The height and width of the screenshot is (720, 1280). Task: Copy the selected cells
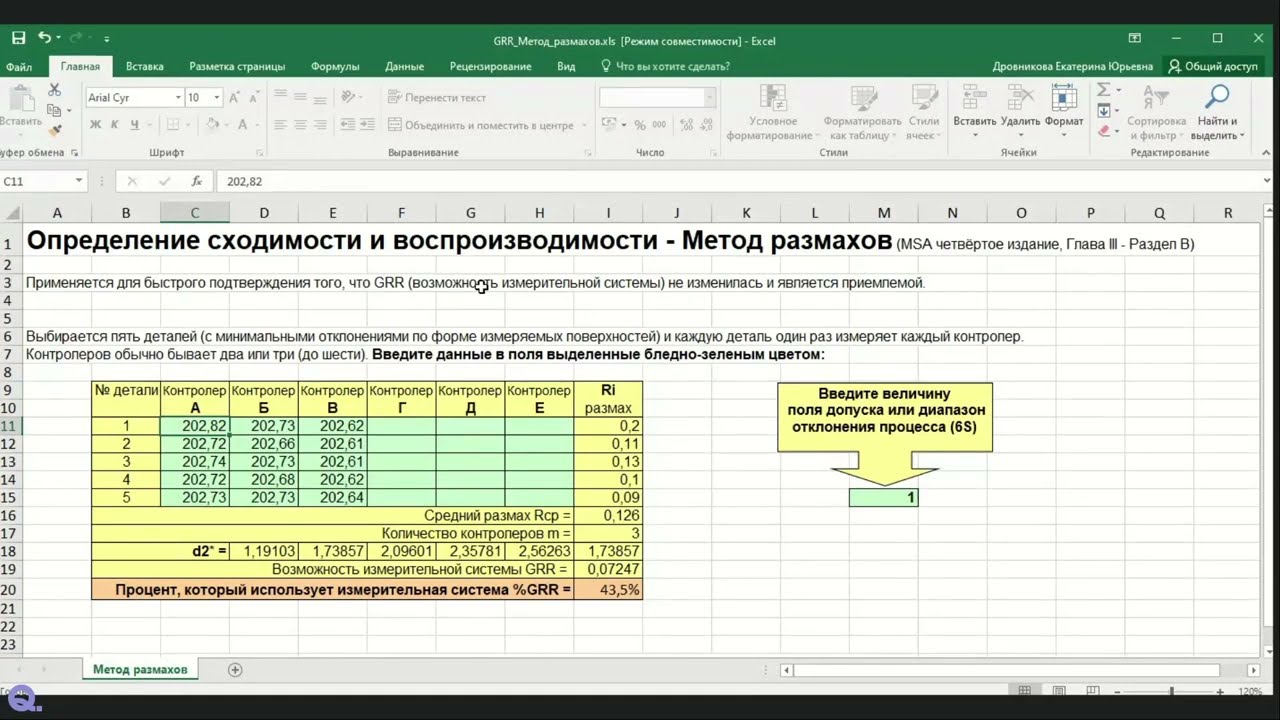coord(54,110)
